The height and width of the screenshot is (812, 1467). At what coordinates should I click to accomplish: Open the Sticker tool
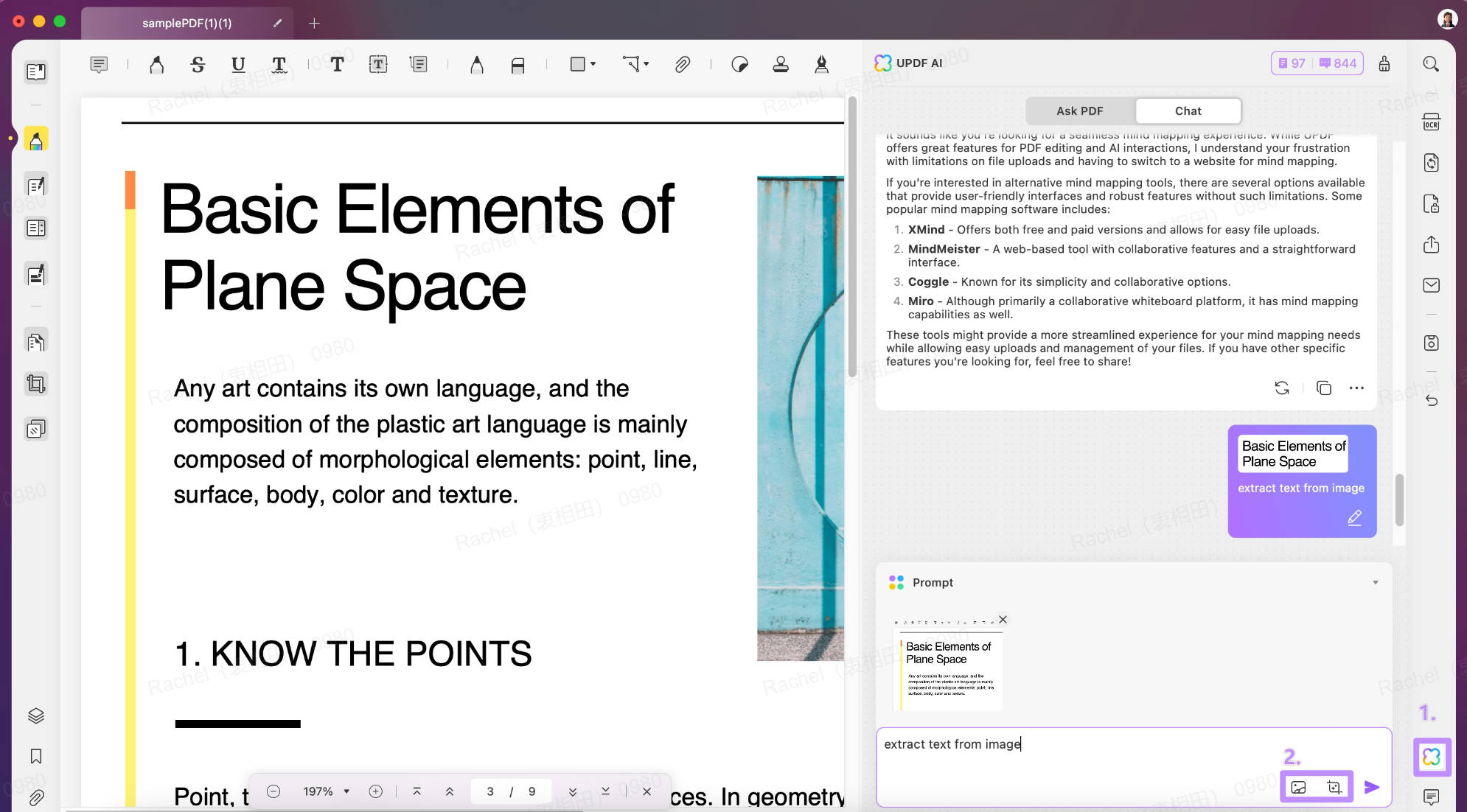[x=739, y=65]
